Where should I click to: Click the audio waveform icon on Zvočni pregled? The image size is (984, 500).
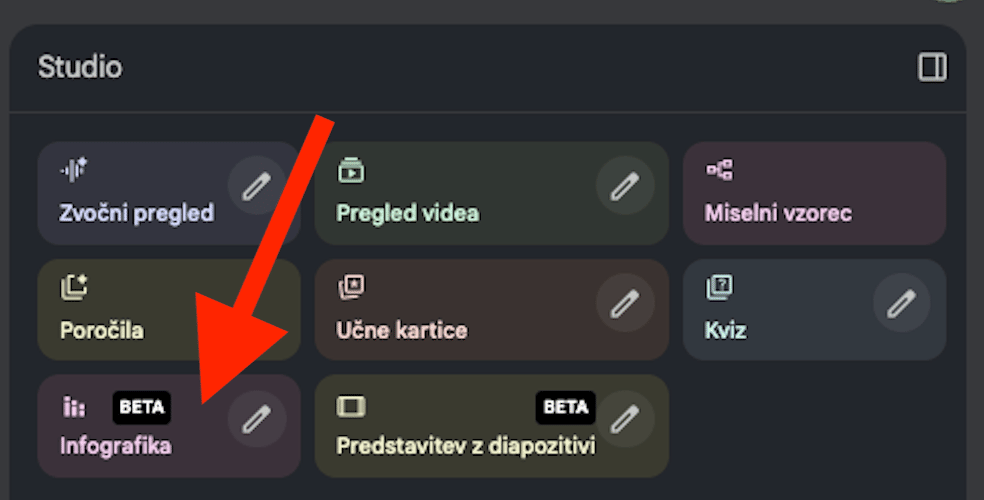pyautogui.click(x=74, y=170)
